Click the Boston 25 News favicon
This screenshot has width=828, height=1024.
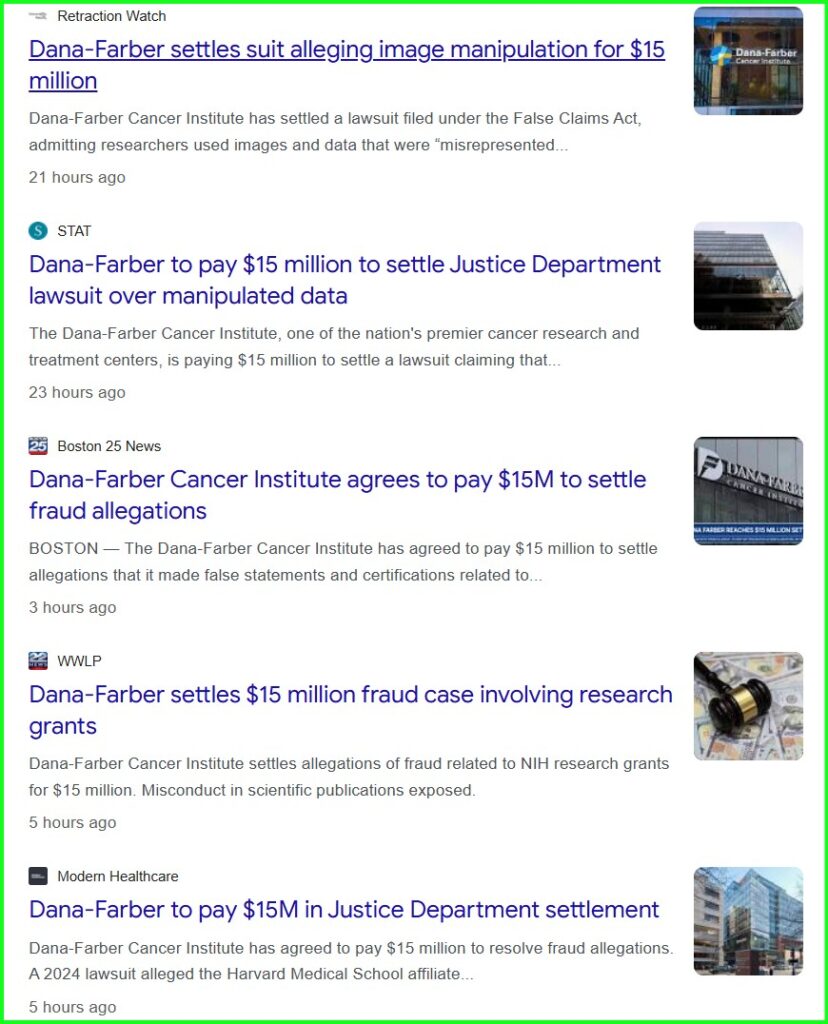point(38,446)
